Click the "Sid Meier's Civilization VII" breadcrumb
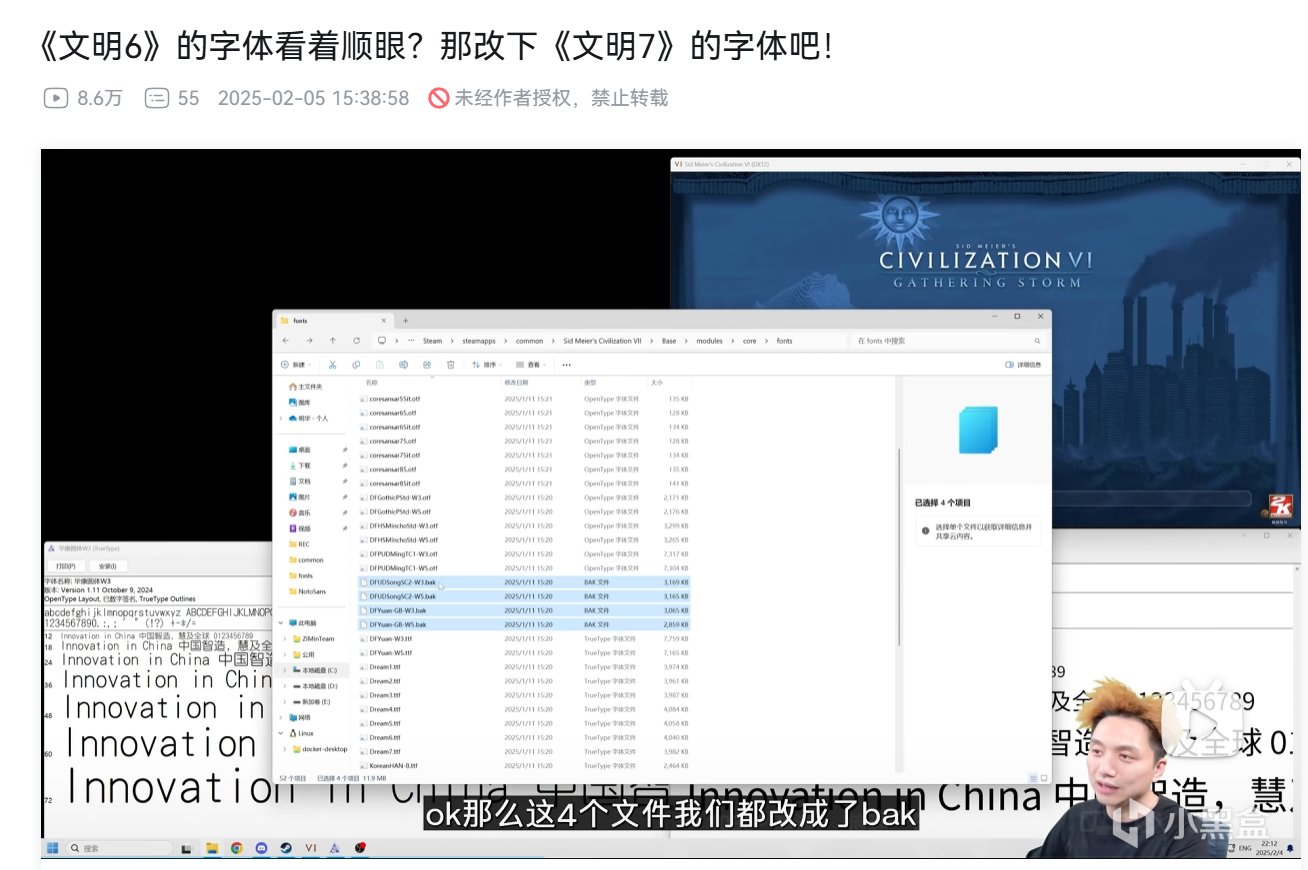 [604, 341]
